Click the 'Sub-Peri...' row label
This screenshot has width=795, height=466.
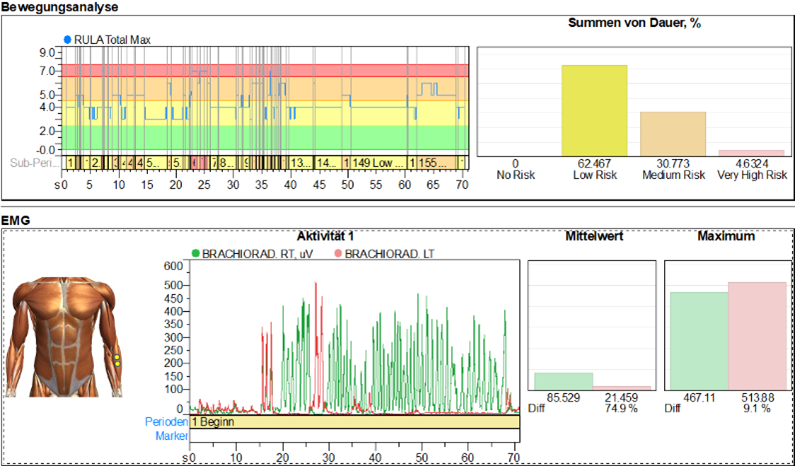(34, 163)
